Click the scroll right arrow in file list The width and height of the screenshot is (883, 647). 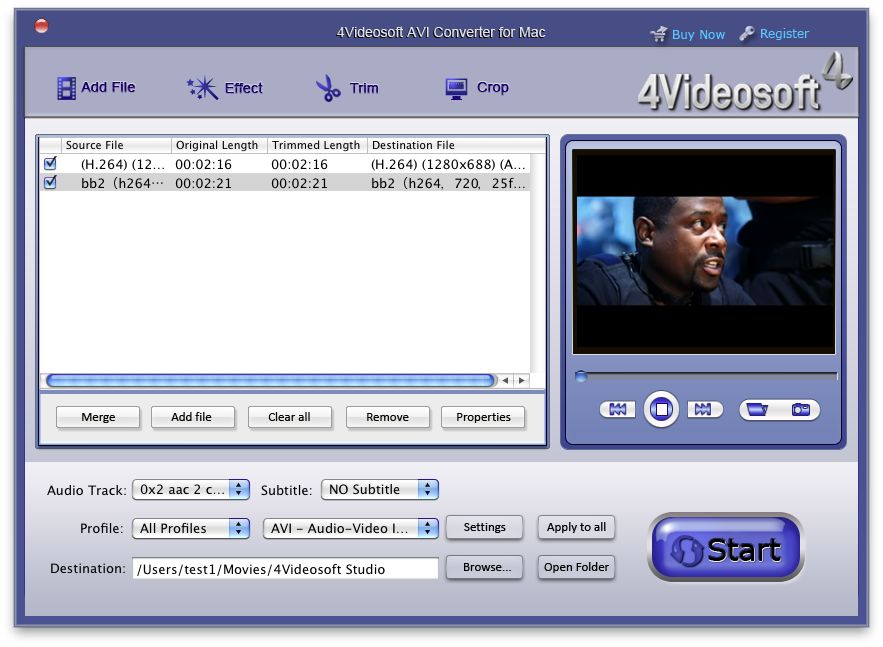coord(522,381)
